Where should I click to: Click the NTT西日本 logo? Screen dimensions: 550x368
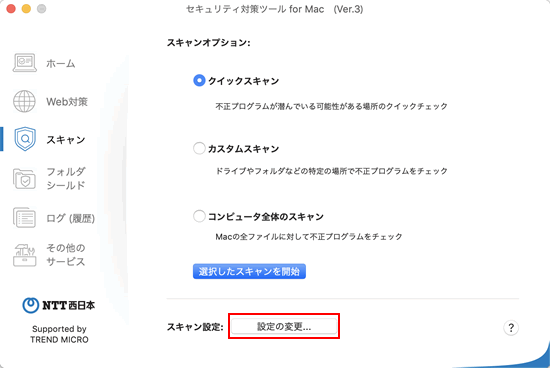coord(59,305)
